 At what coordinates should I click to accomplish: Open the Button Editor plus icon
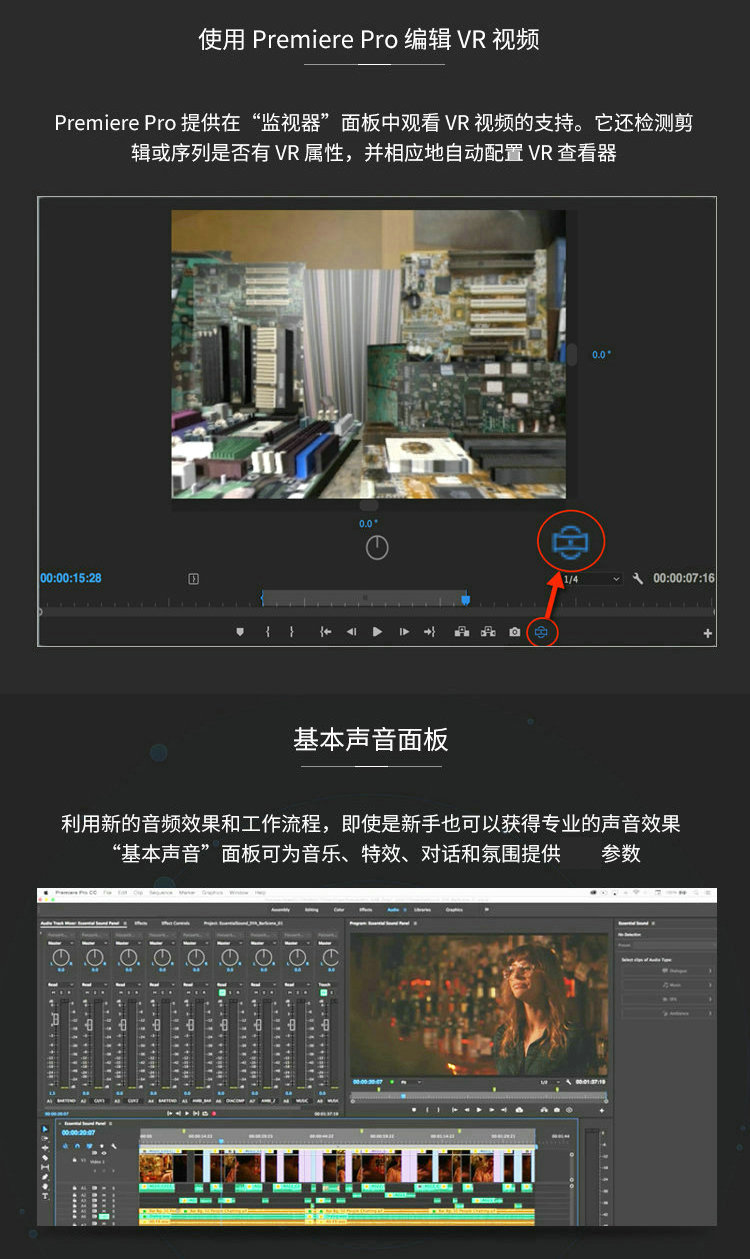(708, 634)
